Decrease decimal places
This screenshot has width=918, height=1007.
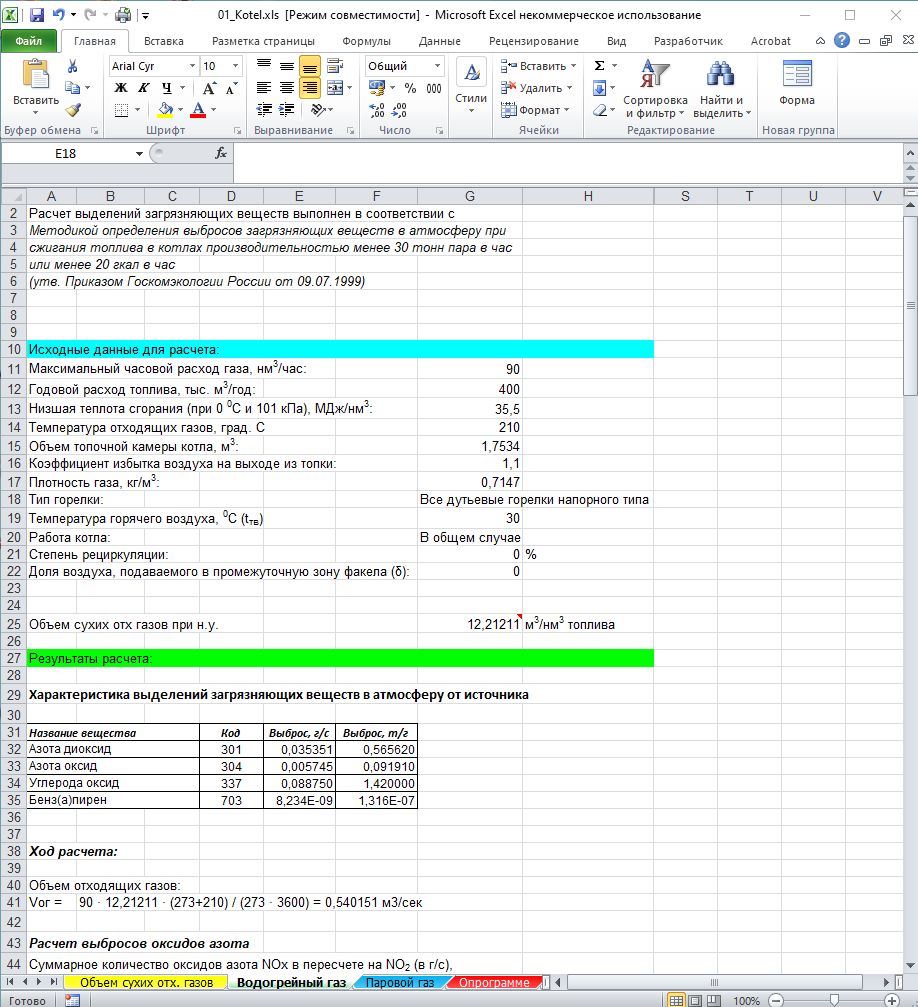400,110
